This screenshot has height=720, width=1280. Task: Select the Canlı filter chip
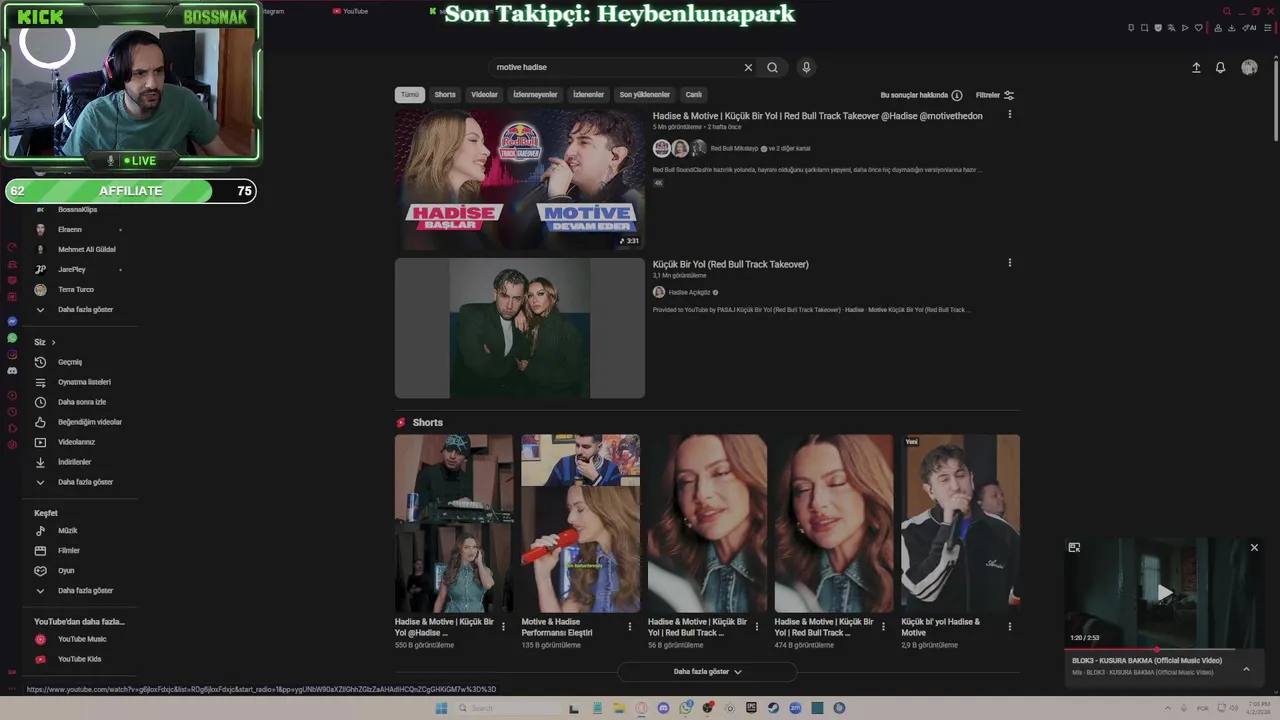pos(693,95)
